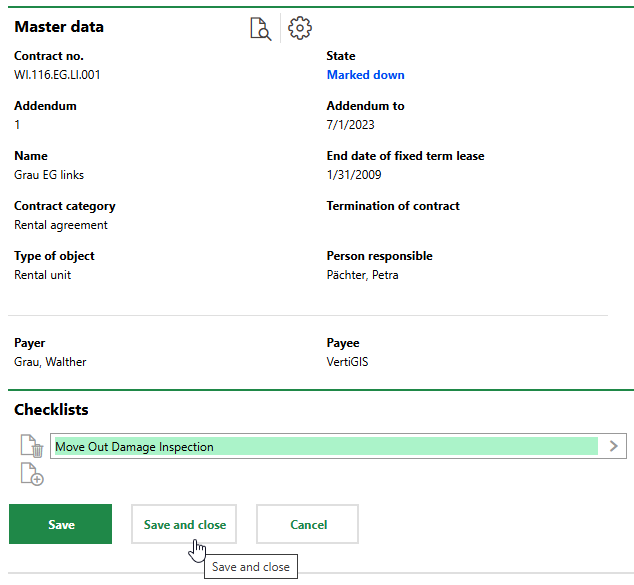Viewport: 634px width, 585px height.
Task: Select Rental agreement contract category value
Action: [61, 225]
